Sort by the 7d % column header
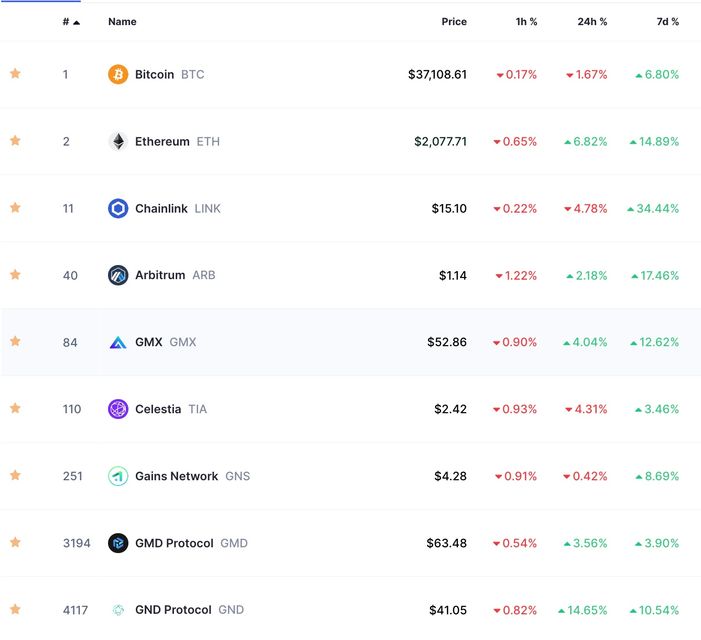This screenshot has width=701, height=640. click(667, 21)
